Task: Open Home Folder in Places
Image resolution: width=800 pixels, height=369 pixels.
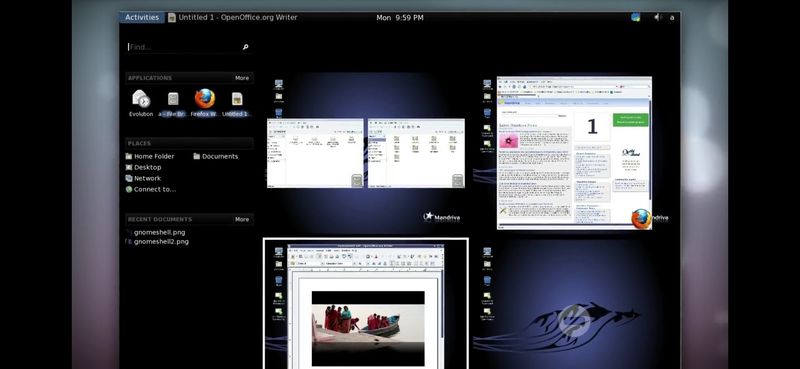Action: click(150, 156)
